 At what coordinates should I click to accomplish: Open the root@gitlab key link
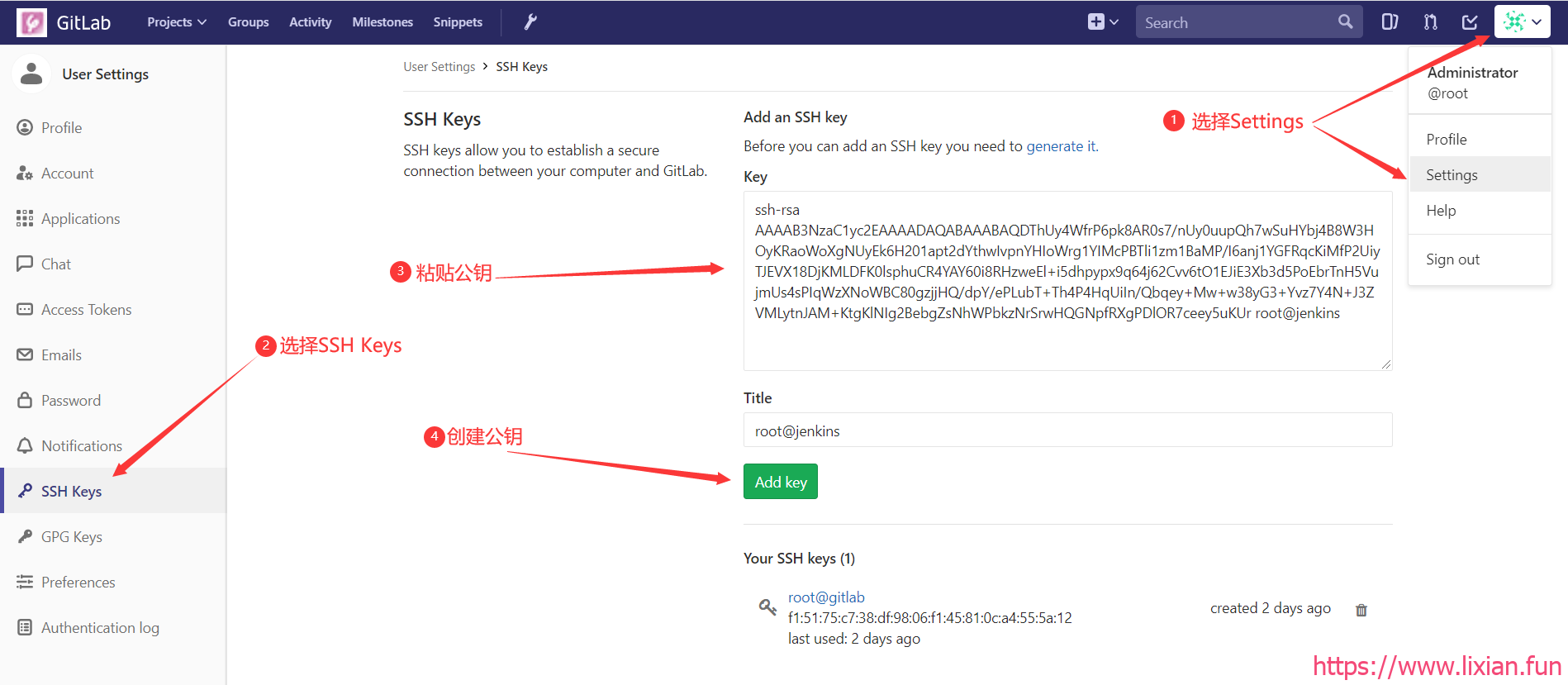[826, 597]
